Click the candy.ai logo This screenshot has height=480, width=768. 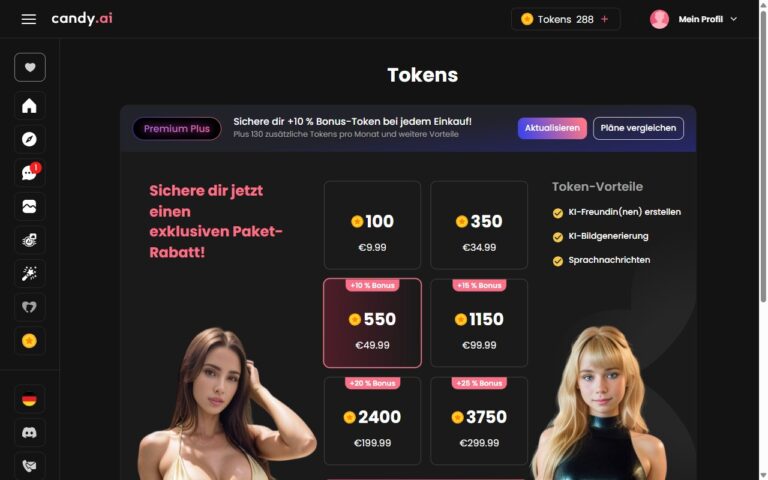point(82,19)
